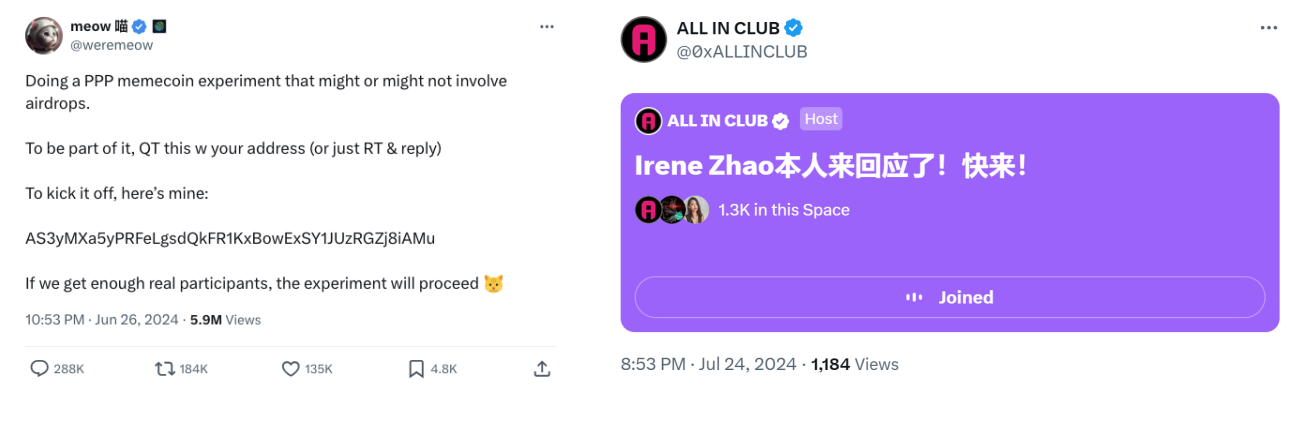Click the square affiliation badge beside meow
Image resolution: width=1294 pixels, height=427 pixels.
(x=159, y=27)
